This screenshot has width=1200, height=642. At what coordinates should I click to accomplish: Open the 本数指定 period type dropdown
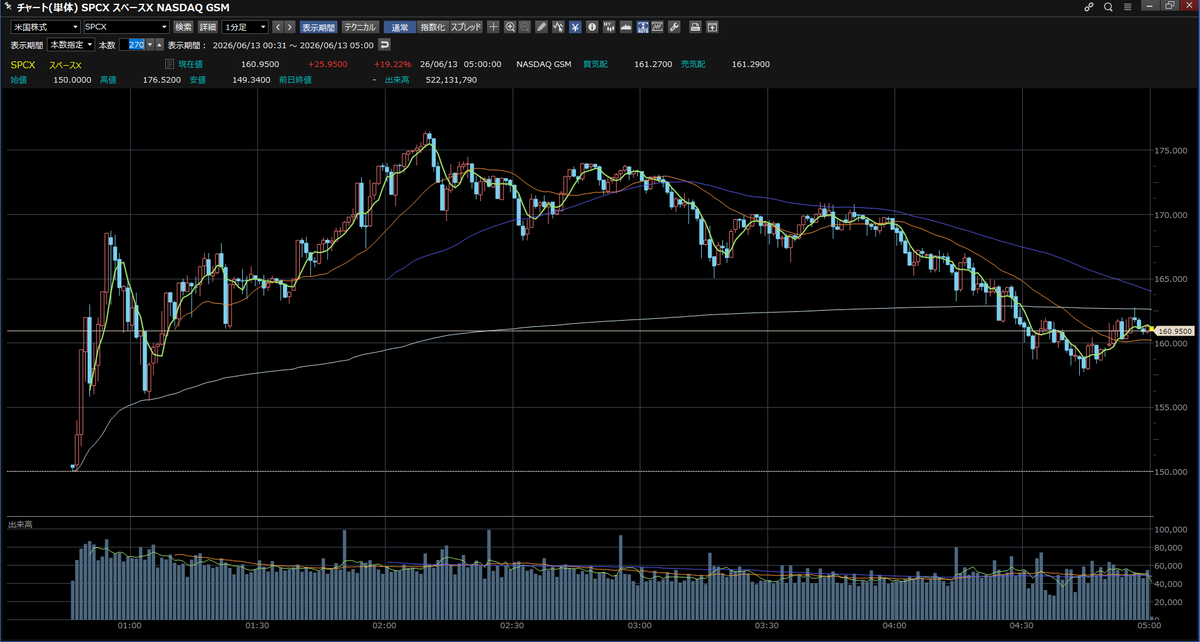tap(71, 45)
